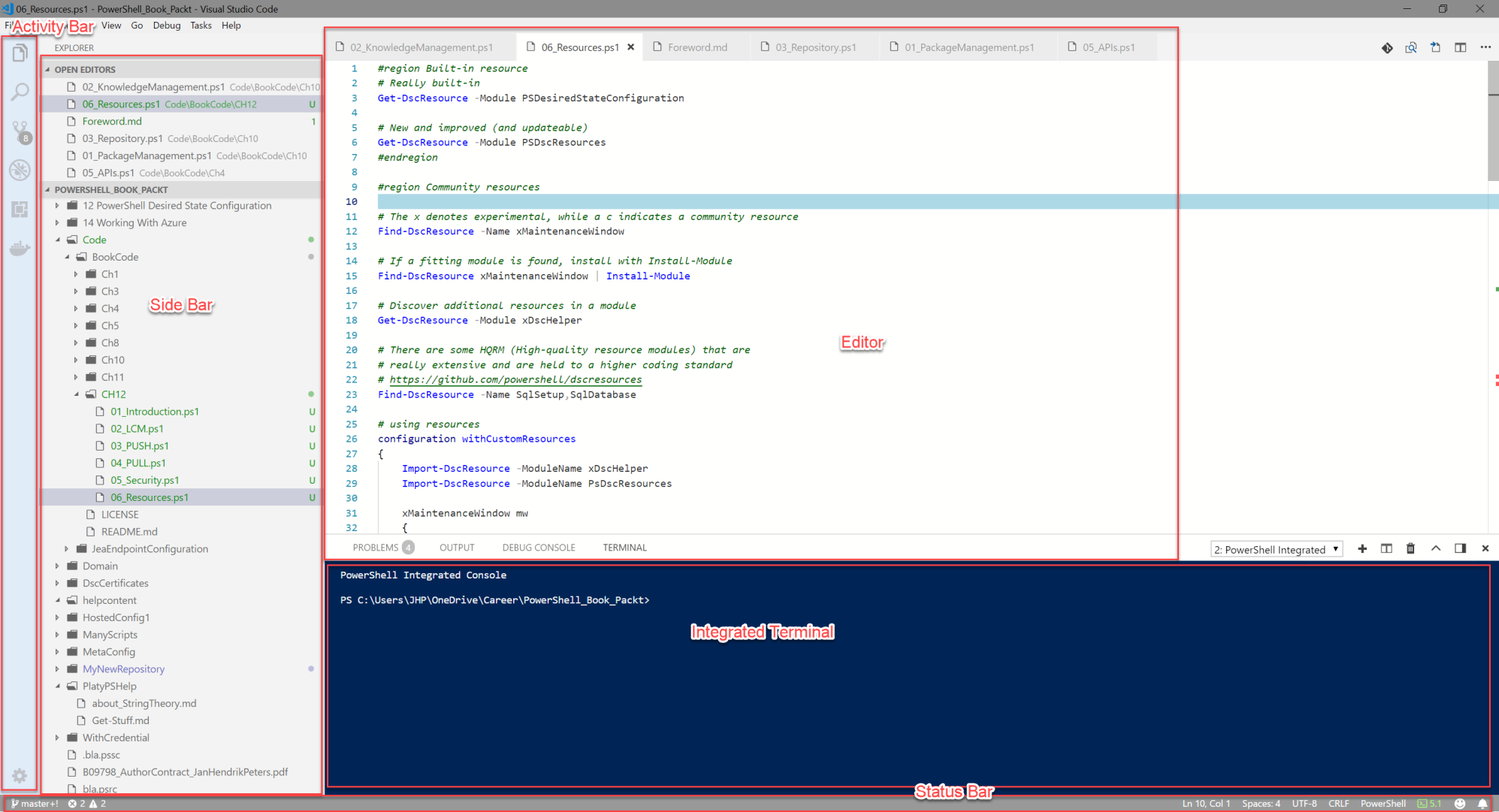Collapse the PlatyPSHelp folder
Image resolution: width=1499 pixels, height=812 pixels.
[x=57, y=687]
